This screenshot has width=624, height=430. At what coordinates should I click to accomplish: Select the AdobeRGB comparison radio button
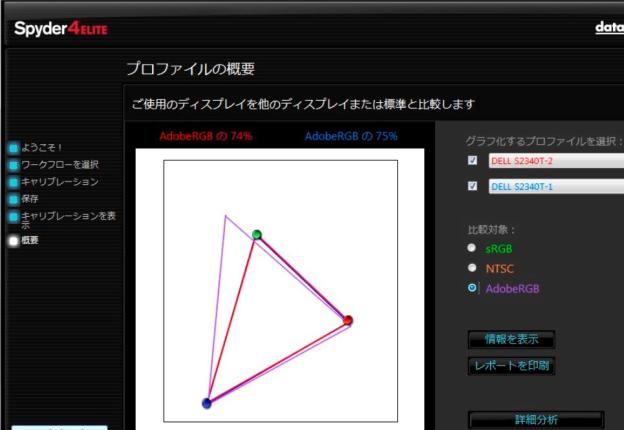[472, 288]
